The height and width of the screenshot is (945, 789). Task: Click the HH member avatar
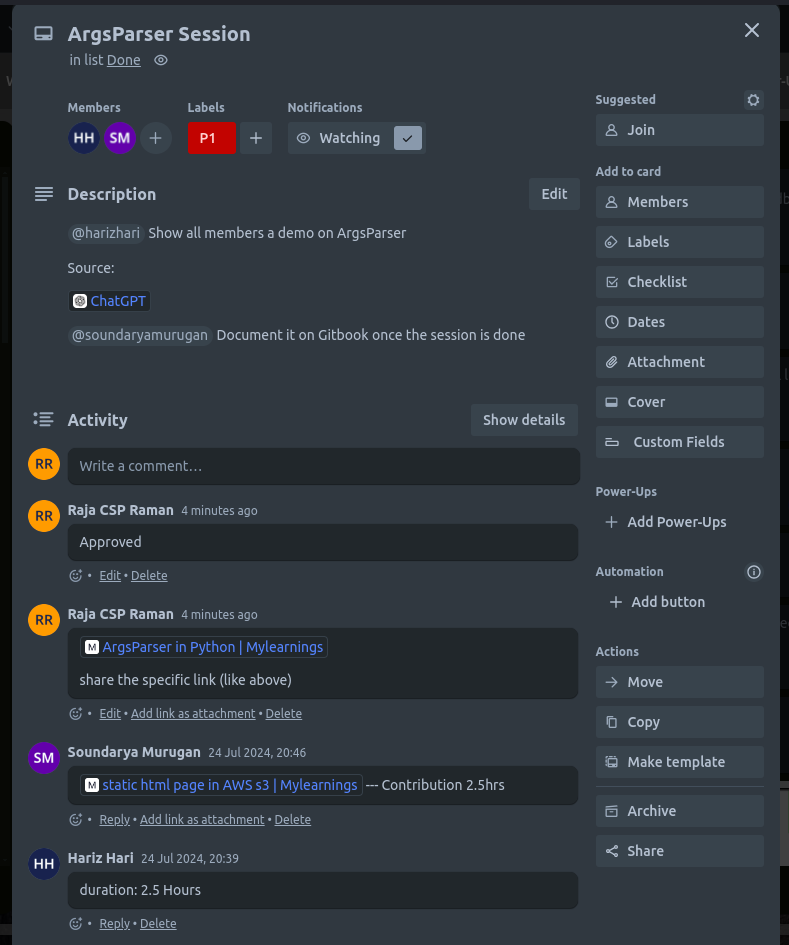84,138
